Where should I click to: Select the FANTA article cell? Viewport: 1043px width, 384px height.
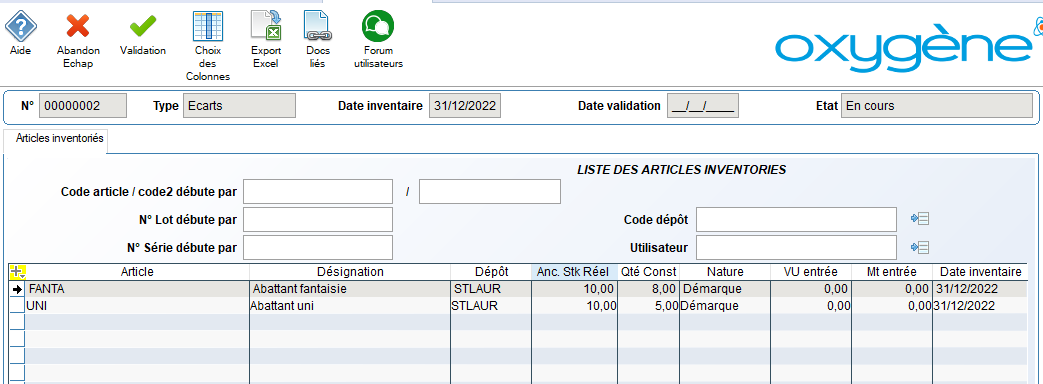click(x=138, y=289)
